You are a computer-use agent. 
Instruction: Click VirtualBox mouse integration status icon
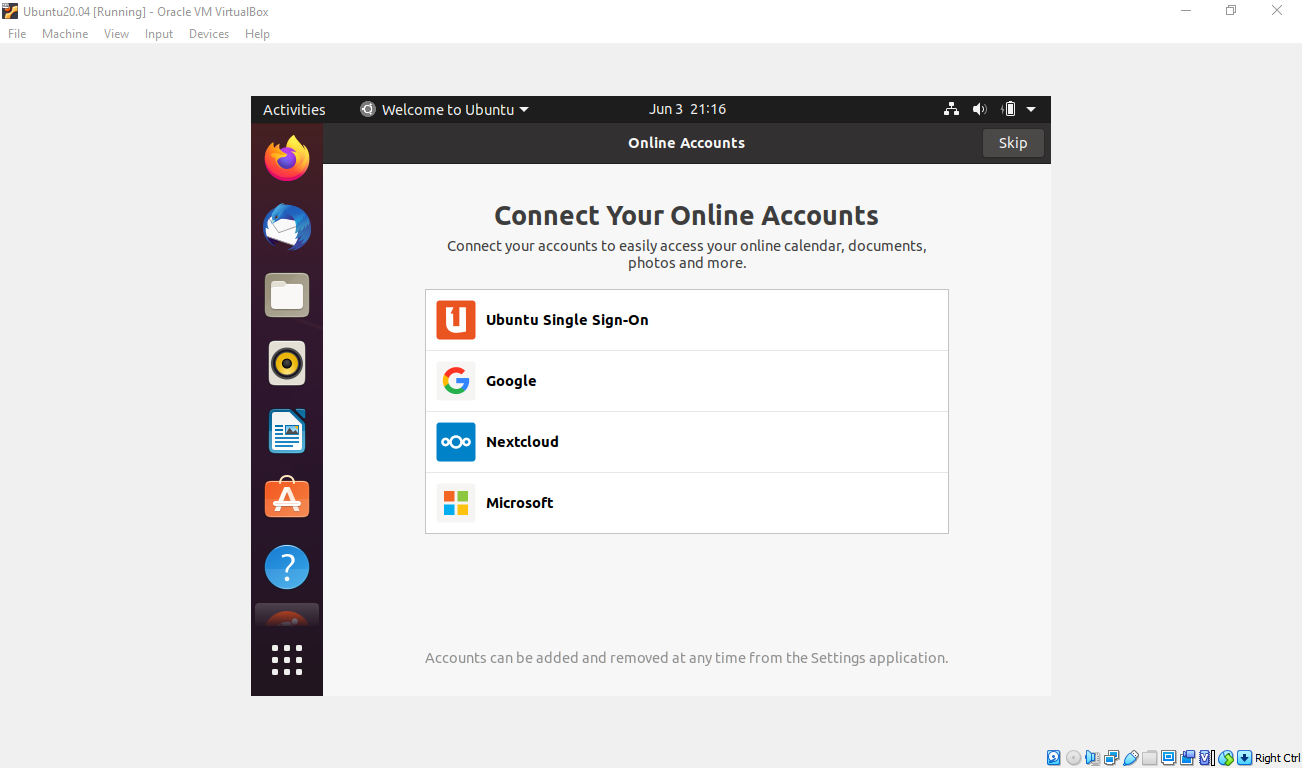[x=1226, y=758]
